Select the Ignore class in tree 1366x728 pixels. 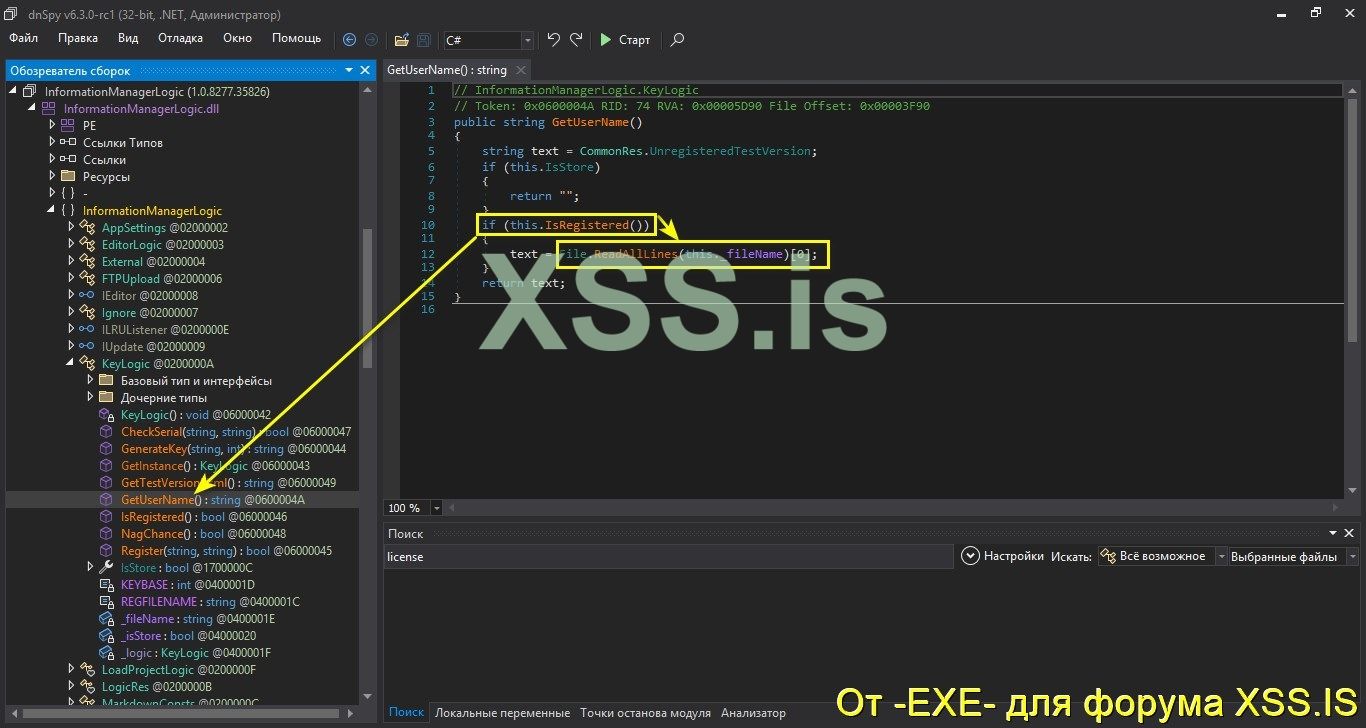(x=149, y=312)
